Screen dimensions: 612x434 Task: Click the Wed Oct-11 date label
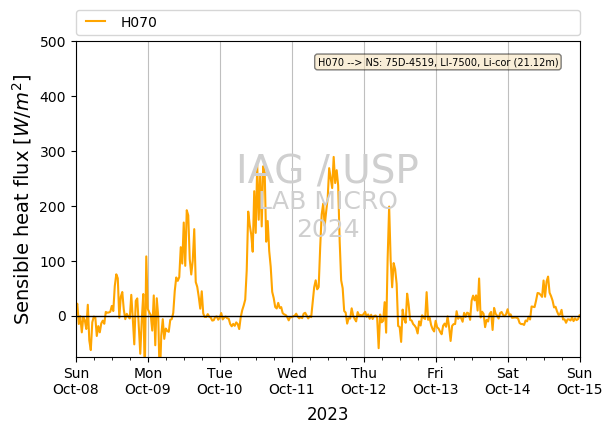pyautogui.click(x=292, y=381)
